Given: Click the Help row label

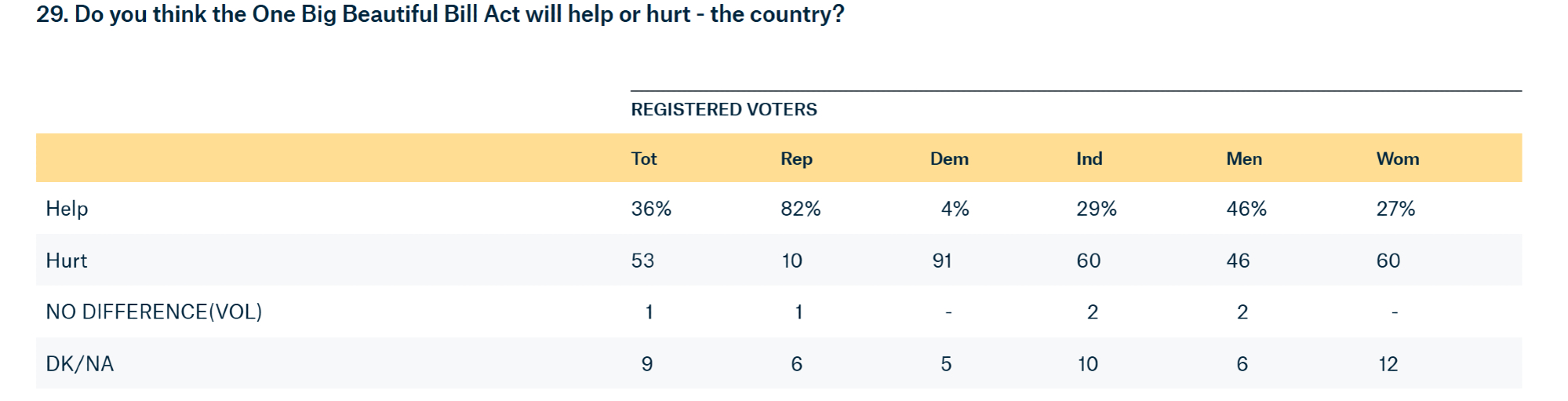Looking at the screenshot, I should pyautogui.click(x=67, y=209).
